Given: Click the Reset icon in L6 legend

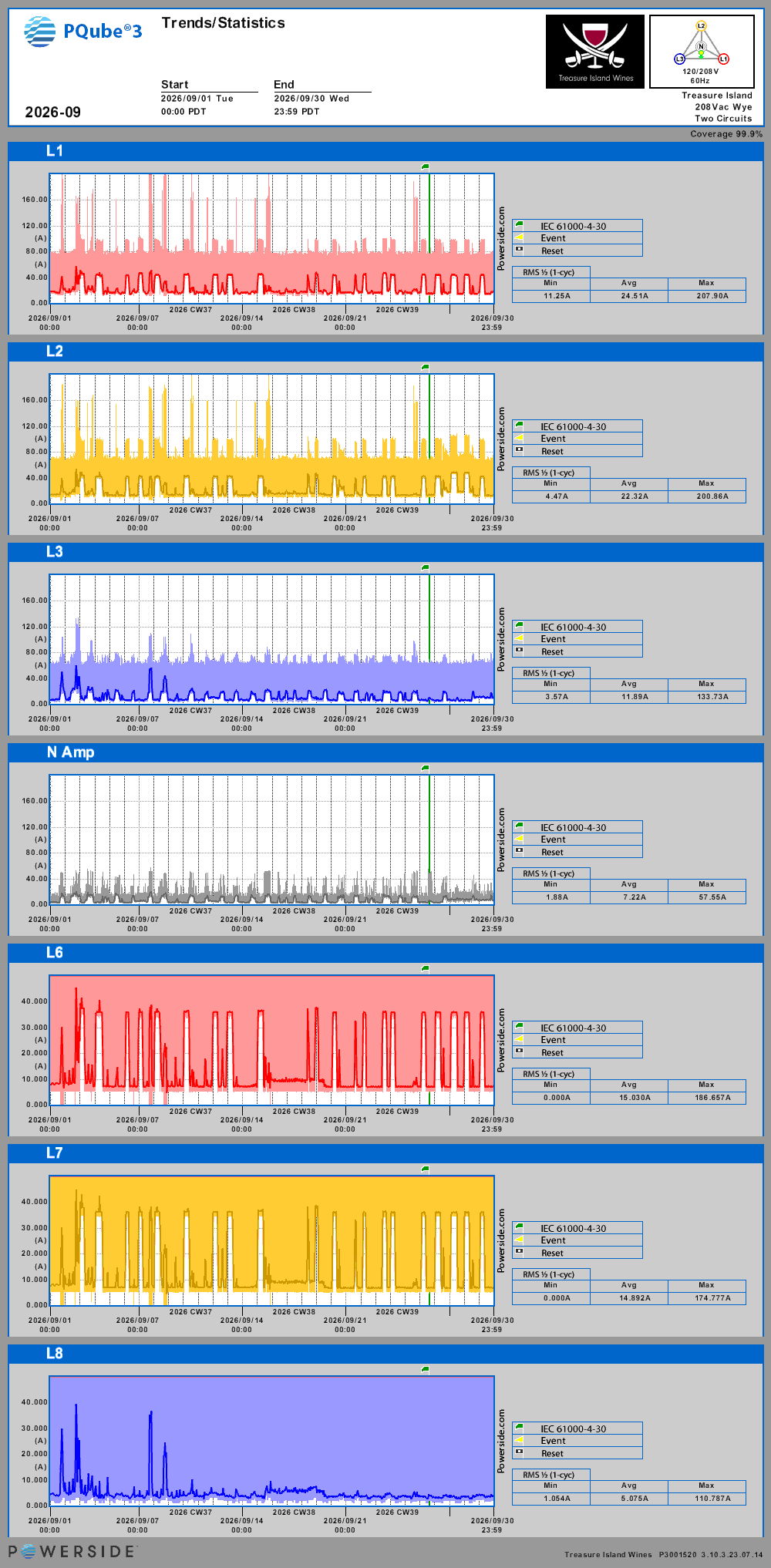Looking at the screenshot, I should (x=520, y=1052).
